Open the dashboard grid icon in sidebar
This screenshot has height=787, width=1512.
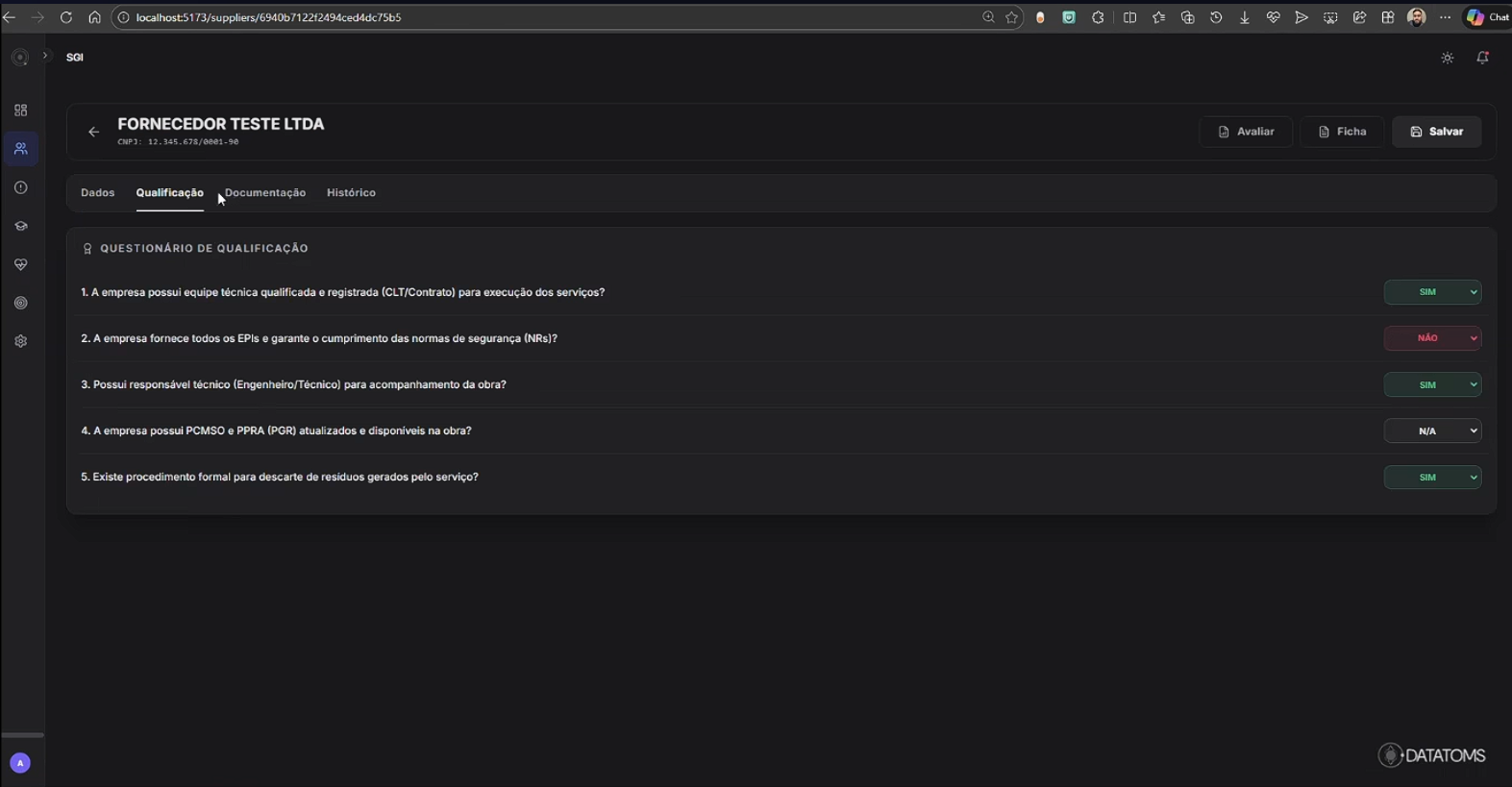[20, 111]
